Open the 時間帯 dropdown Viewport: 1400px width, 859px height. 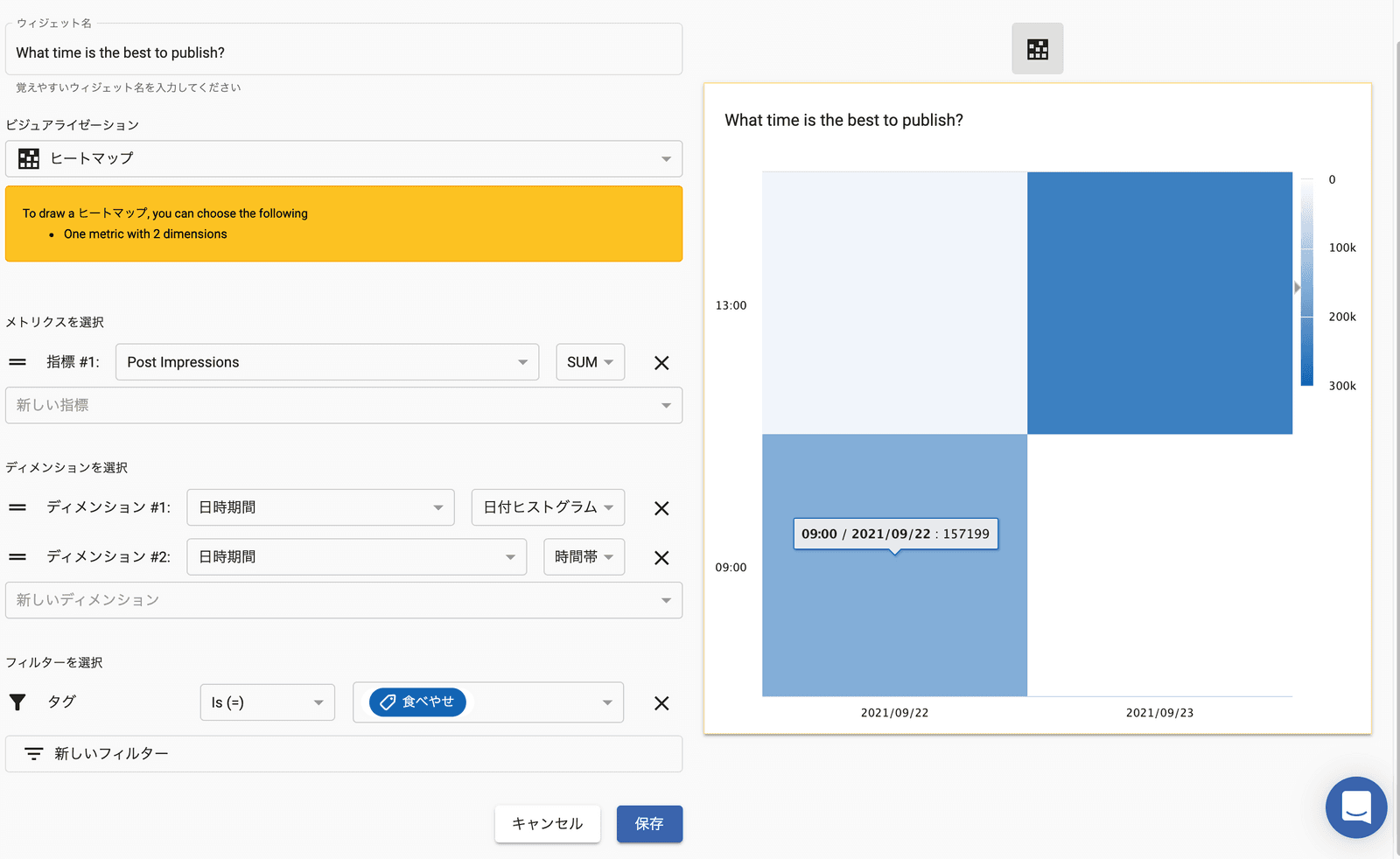(x=584, y=557)
